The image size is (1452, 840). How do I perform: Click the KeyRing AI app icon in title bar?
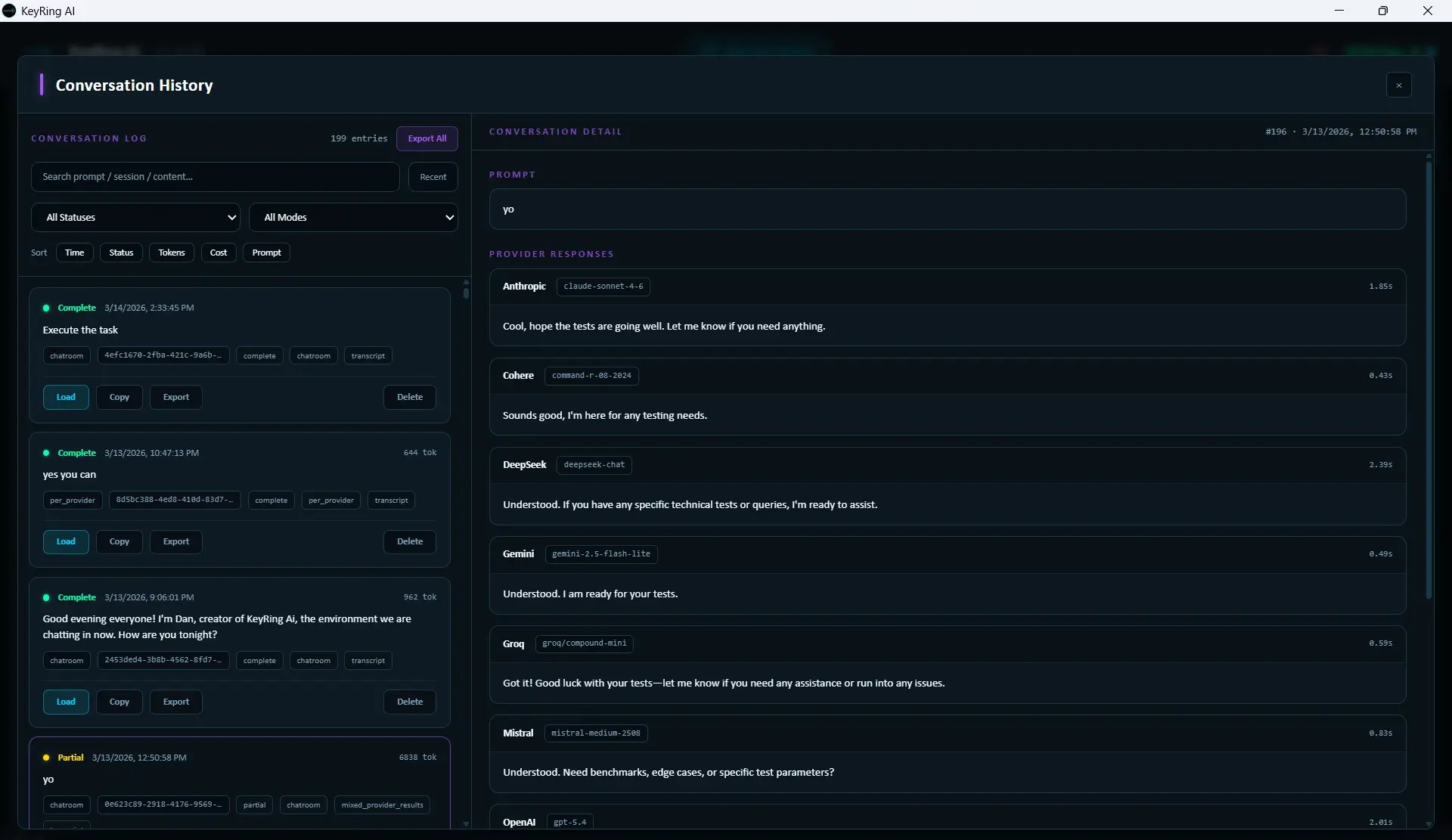click(x=9, y=11)
